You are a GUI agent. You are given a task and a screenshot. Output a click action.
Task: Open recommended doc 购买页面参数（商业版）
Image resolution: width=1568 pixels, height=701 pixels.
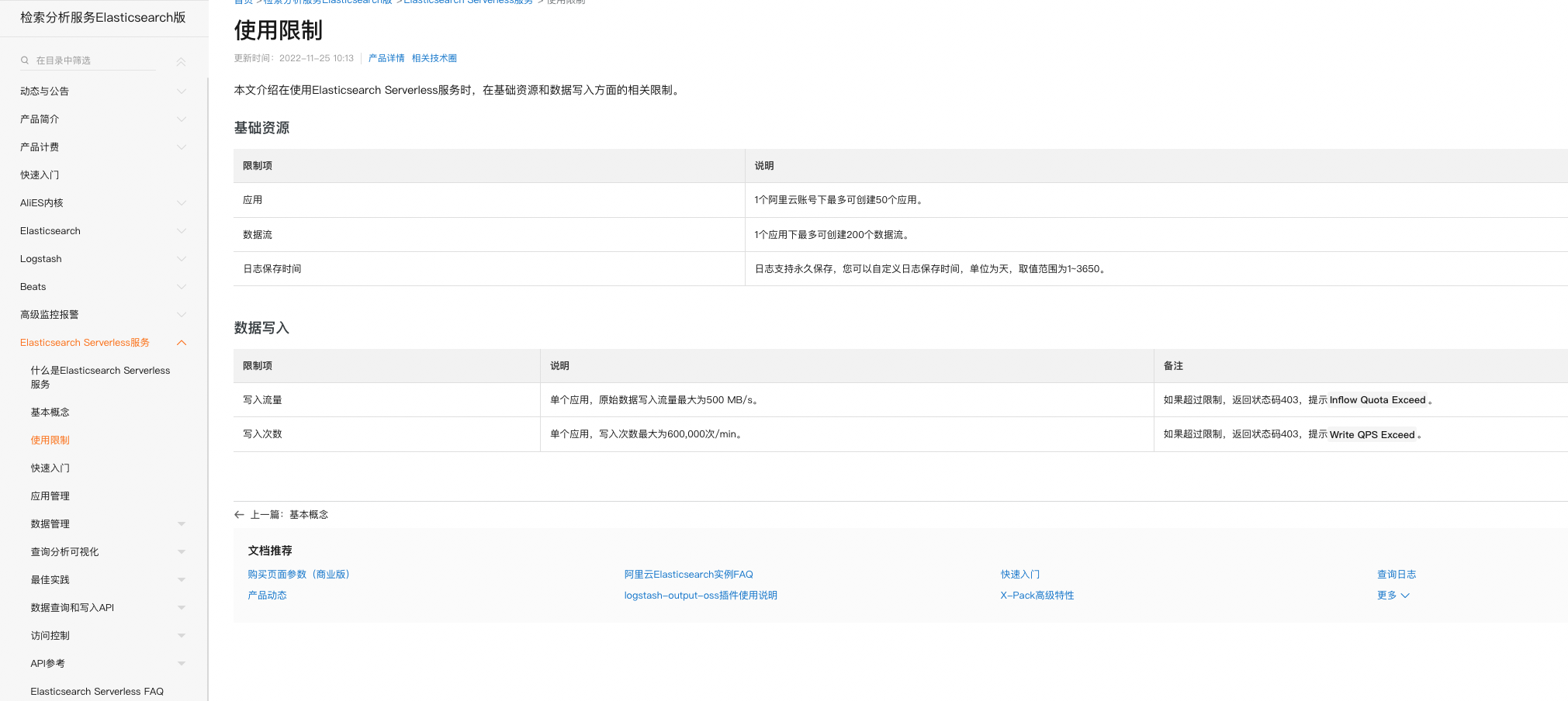(x=299, y=575)
